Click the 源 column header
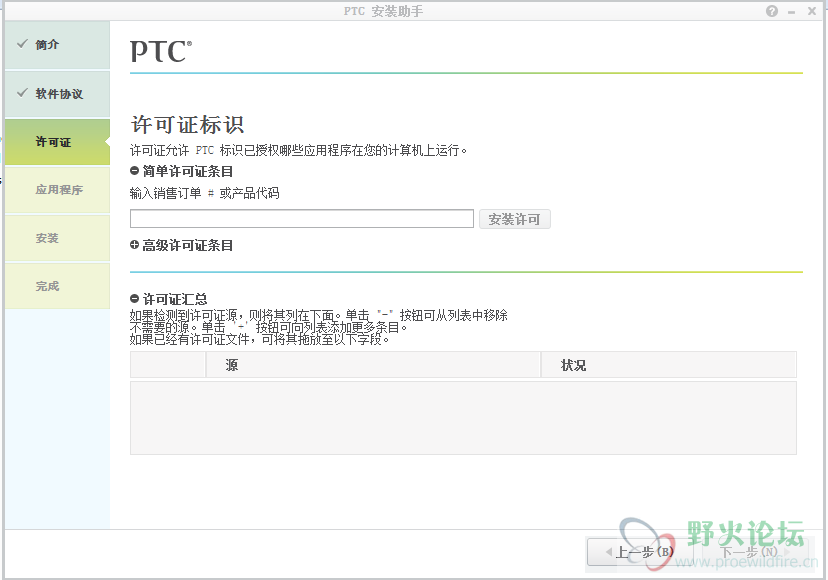 tap(373, 364)
